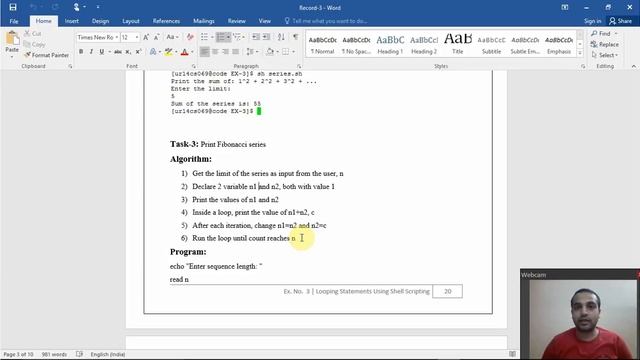
Task: Increase font size with Grow Font icon
Action: point(146,37)
